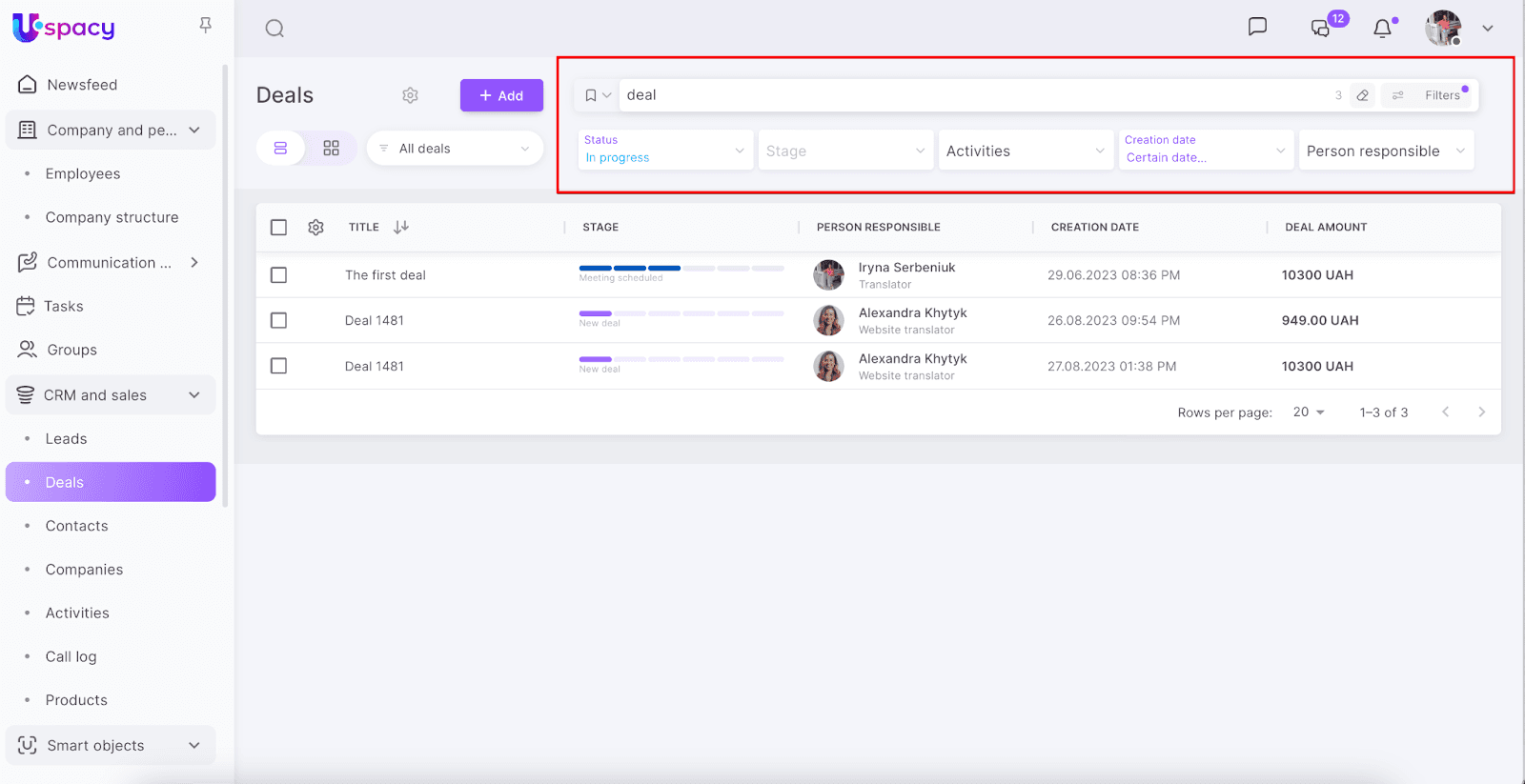Switch to kanban grid view icon
1525x784 pixels.
point(331,149)
